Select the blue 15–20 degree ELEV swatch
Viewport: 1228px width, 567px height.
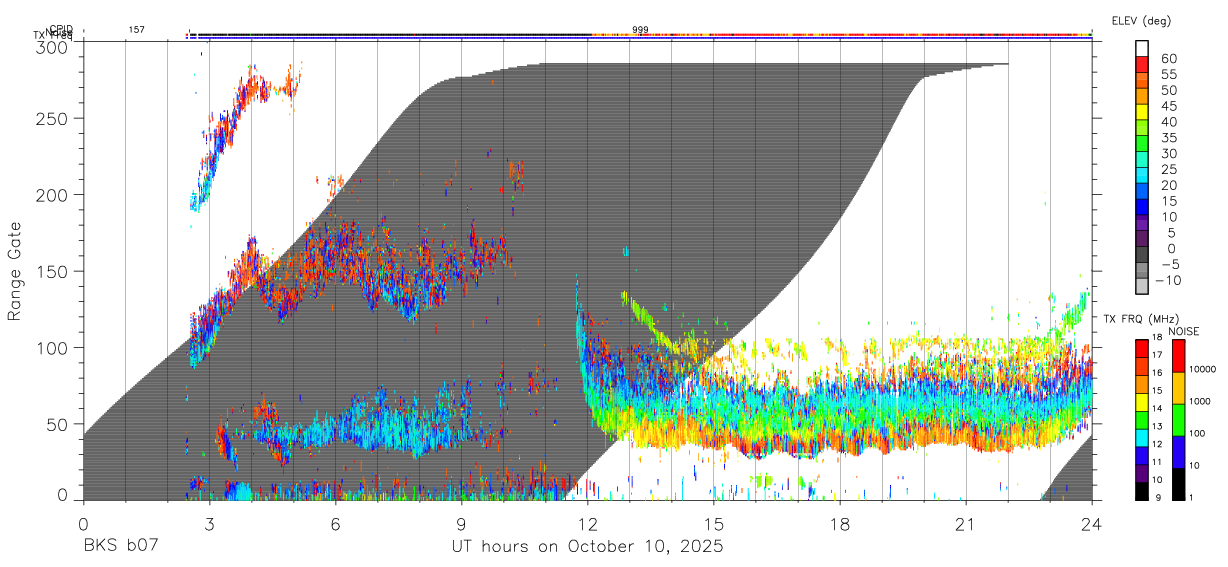[x=1142, y=193]
